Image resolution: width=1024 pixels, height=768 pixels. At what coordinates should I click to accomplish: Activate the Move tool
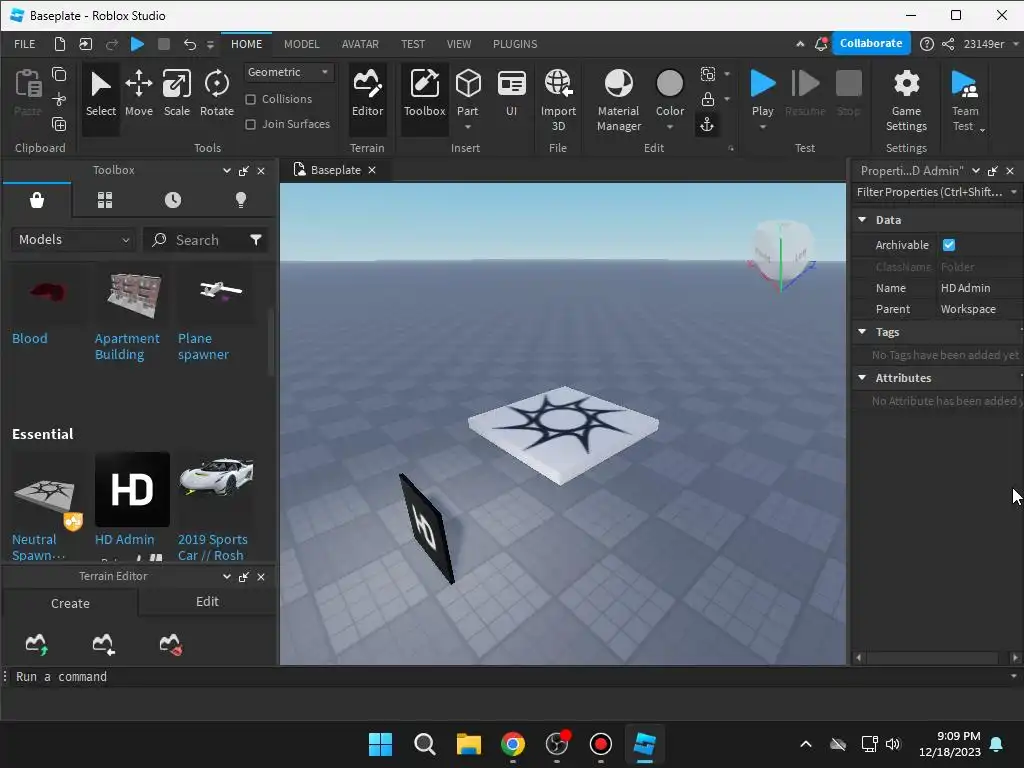(x=138, y=94)
